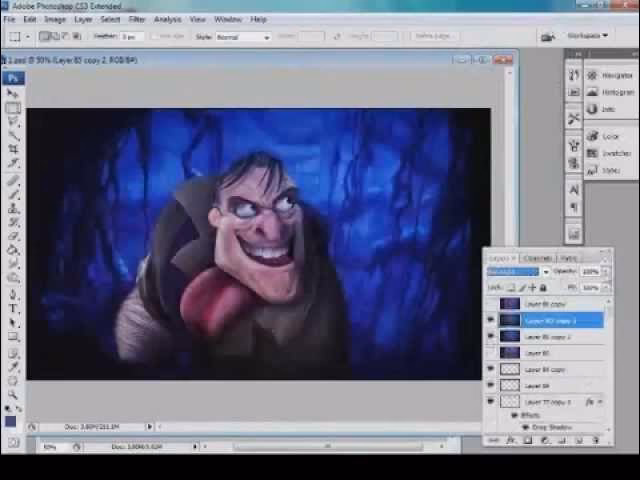Screen dimensions: 640x480
Task: Open the document info status arrow
Action: point(149,427)
